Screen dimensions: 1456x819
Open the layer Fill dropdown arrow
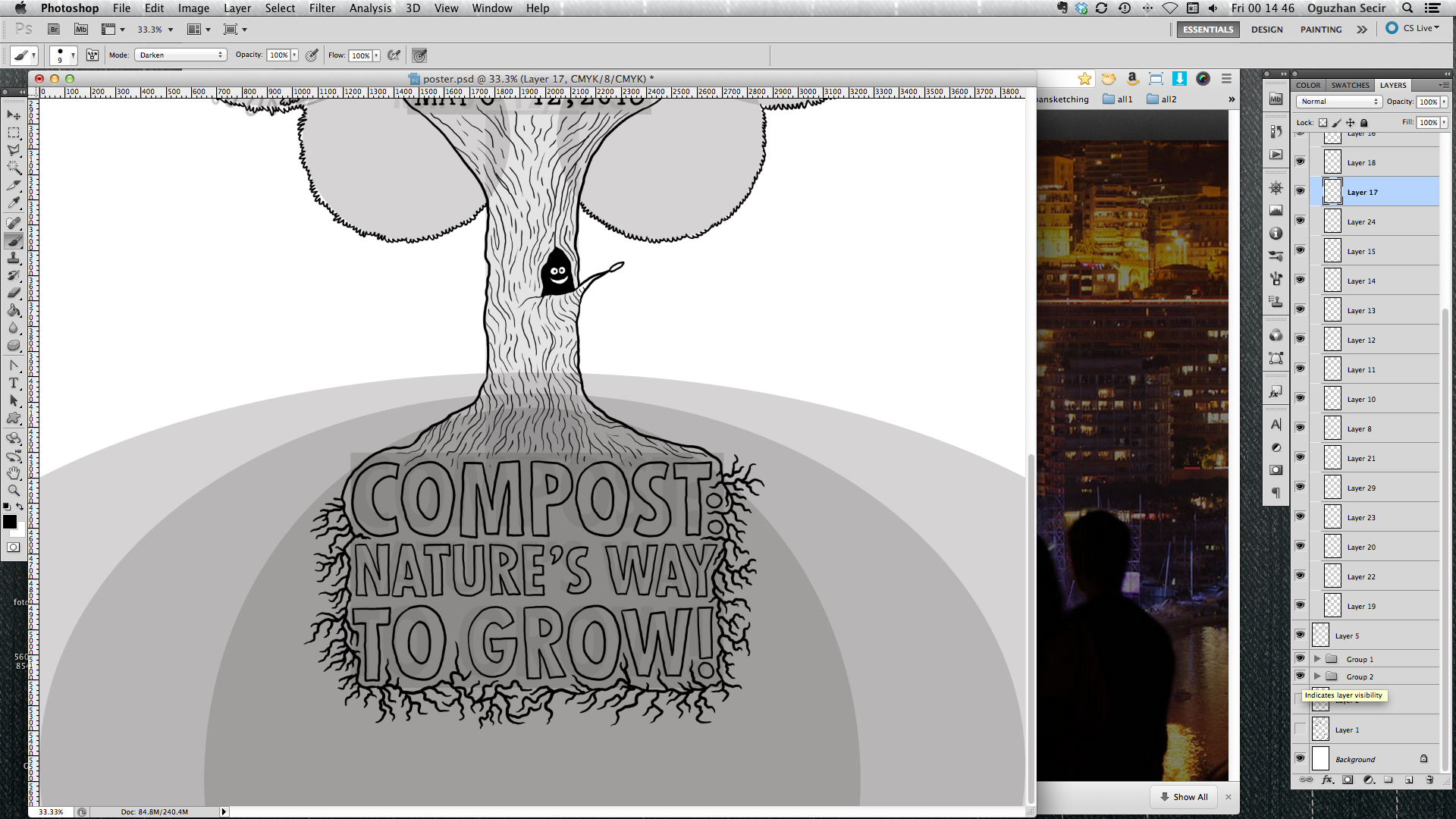[1444, 122]
